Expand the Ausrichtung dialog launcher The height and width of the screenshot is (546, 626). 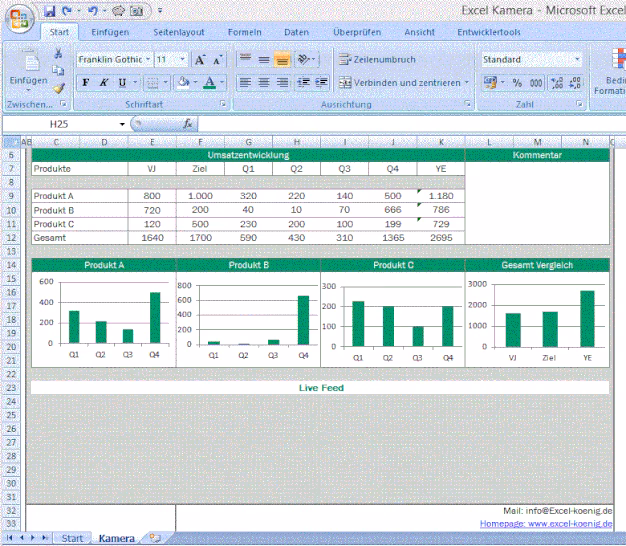point(467,104)
